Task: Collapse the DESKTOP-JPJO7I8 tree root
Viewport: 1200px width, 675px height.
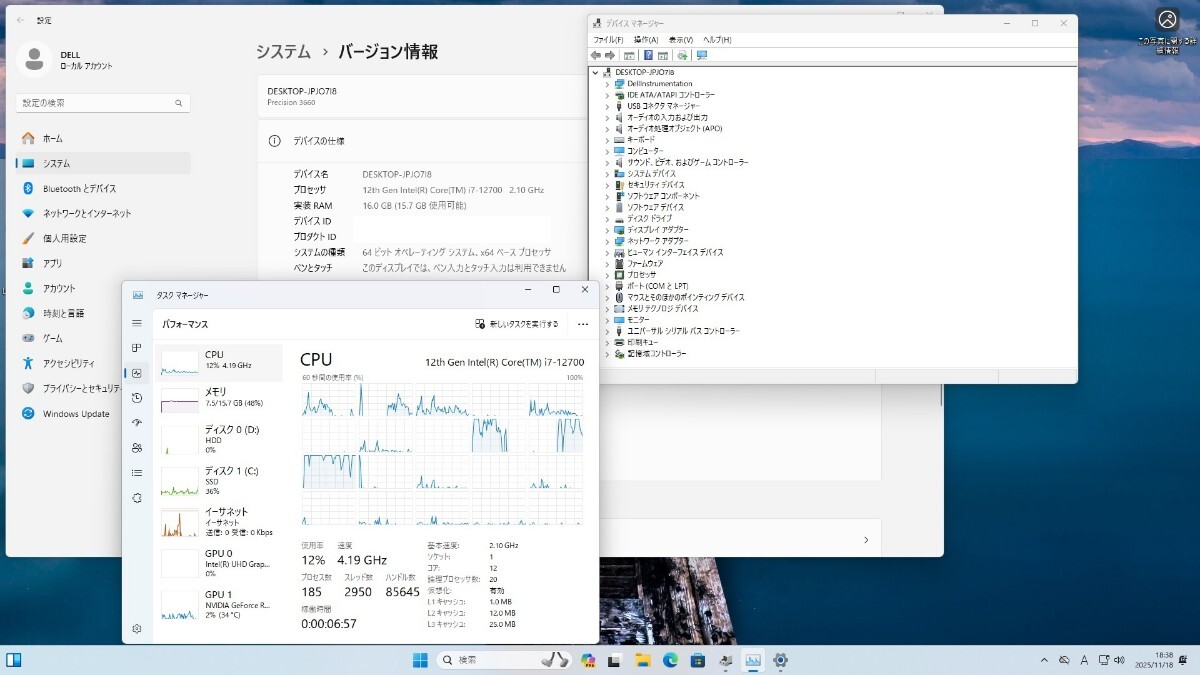Action: click(595, 71)
